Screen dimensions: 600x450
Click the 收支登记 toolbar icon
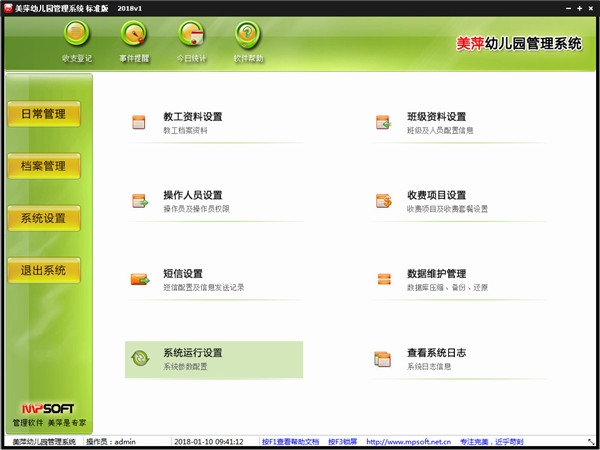tap(77, 35)
